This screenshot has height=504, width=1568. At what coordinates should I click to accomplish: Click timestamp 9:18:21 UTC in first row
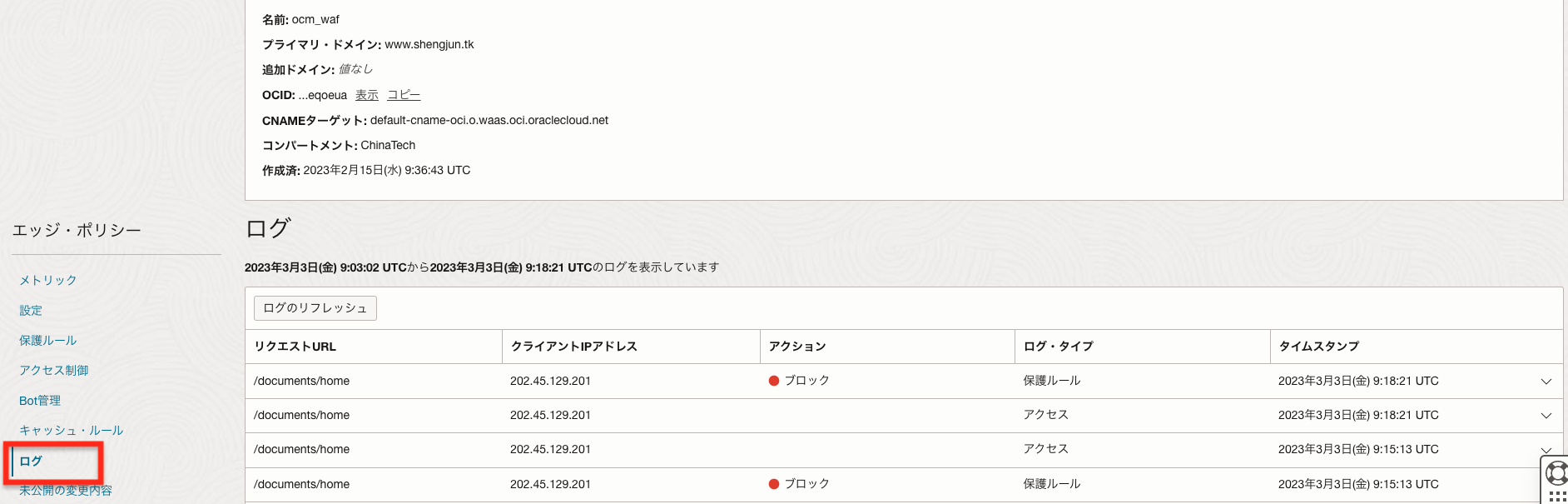coord(1359,381)
